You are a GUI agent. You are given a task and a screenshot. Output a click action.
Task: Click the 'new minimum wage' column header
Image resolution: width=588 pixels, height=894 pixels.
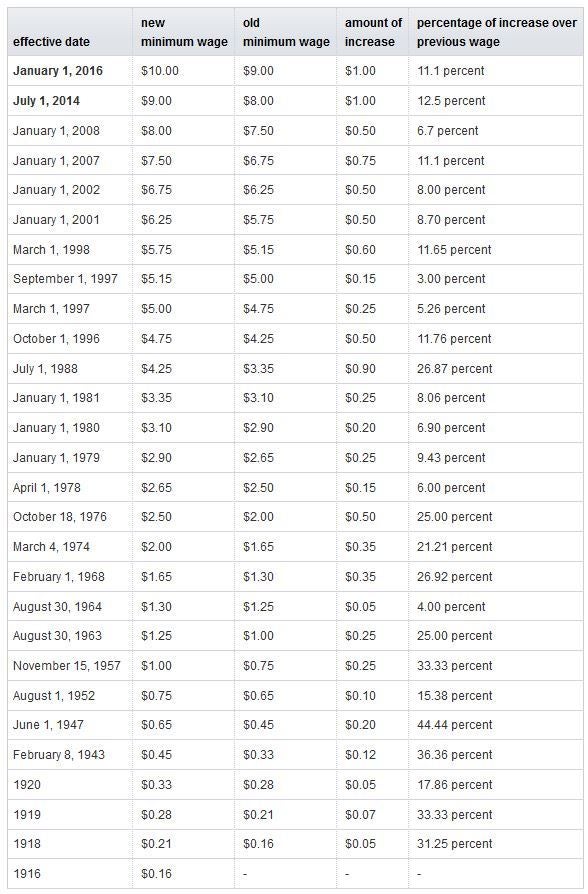[184, 32]
